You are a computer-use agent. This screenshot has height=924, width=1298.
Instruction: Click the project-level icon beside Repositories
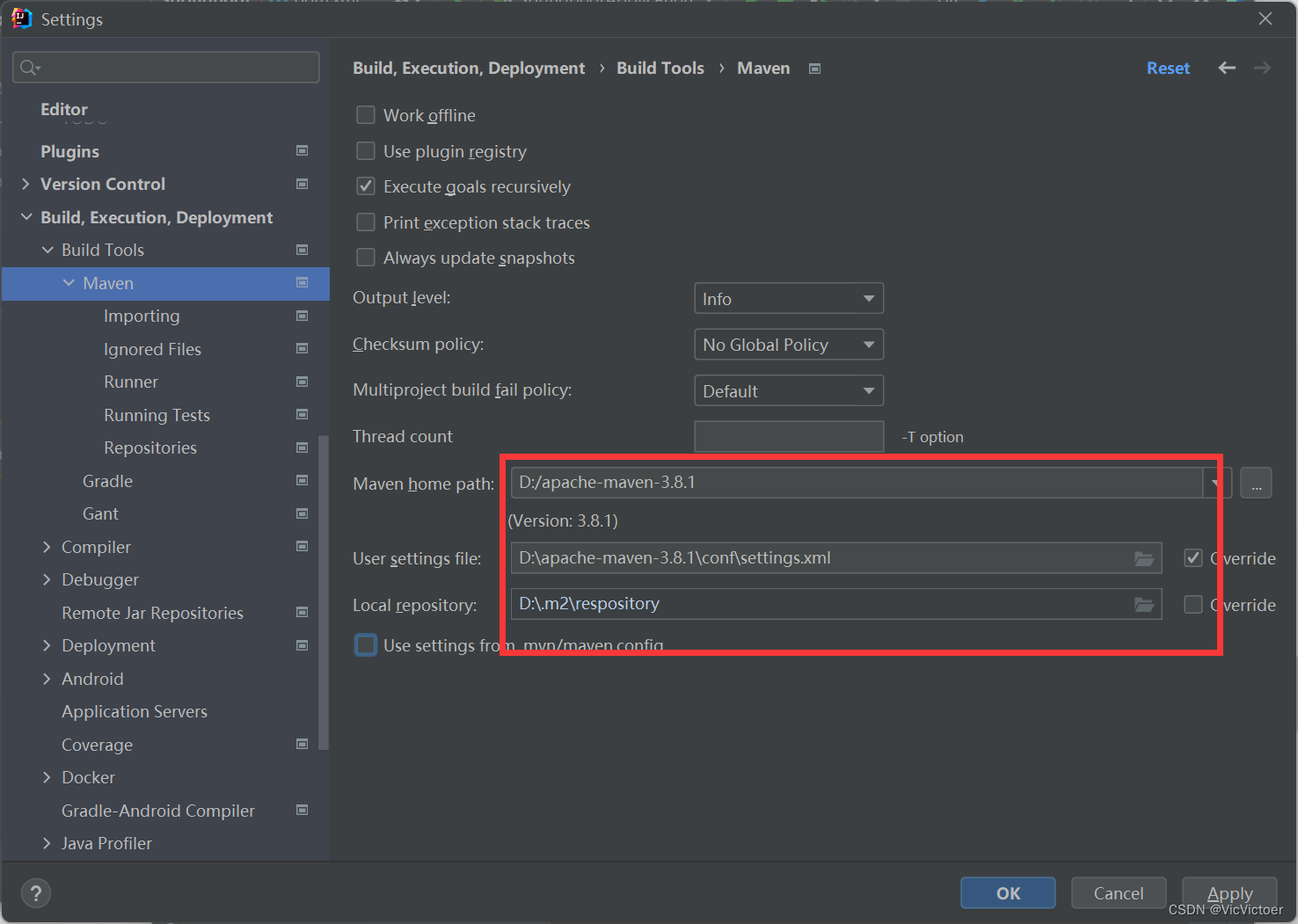click(302, 447)
